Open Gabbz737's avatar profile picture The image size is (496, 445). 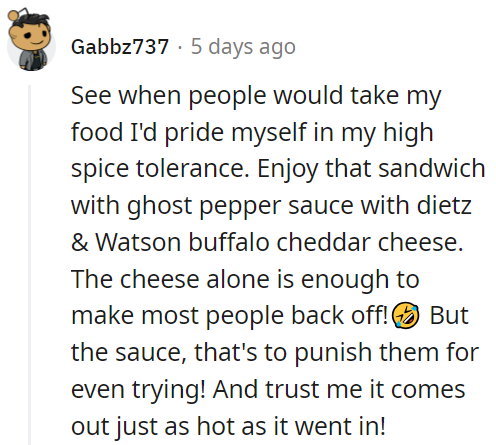click(31, 41)
